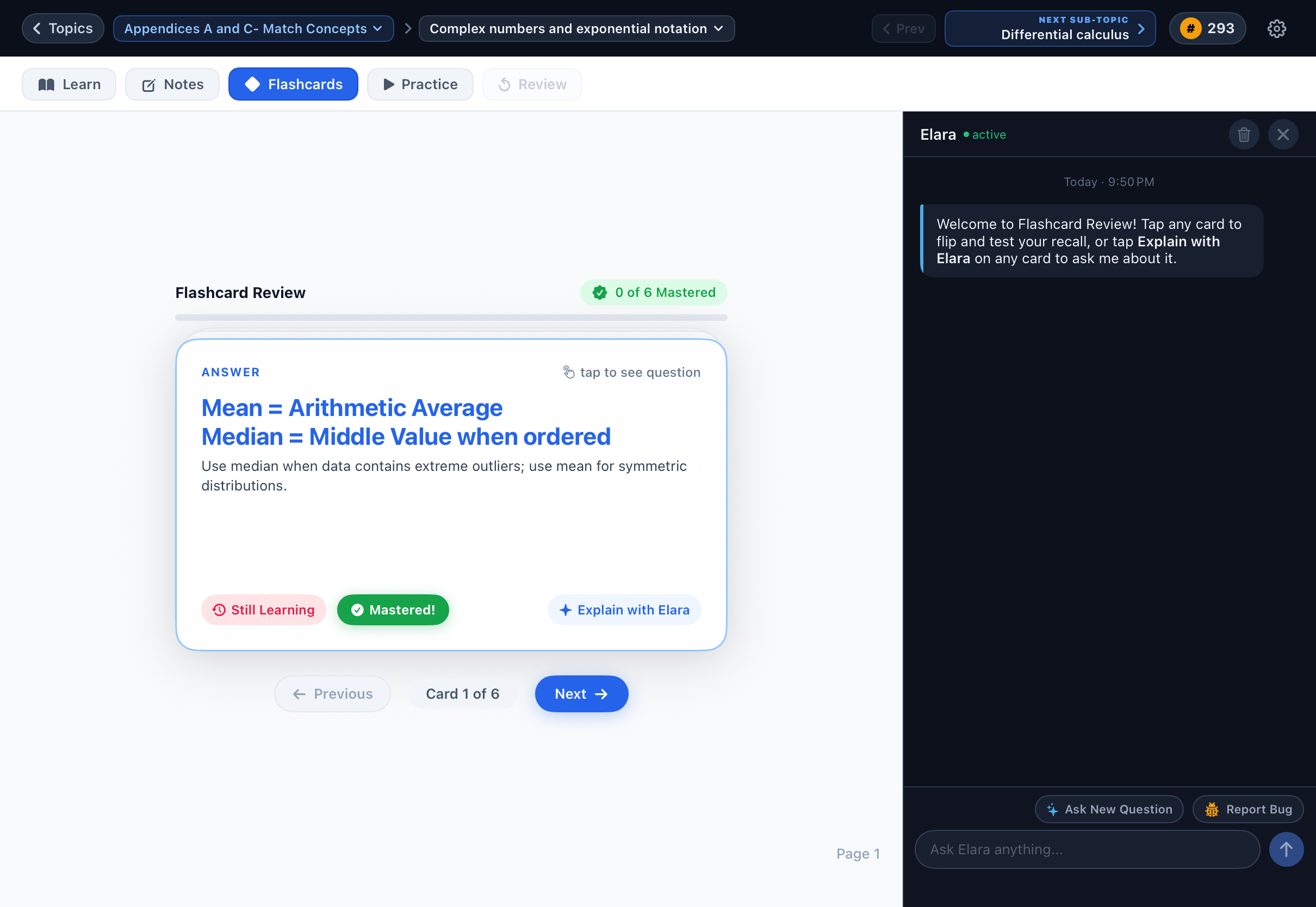
Task: Tap to see question on the flashcard
Action: click(631, 372)
